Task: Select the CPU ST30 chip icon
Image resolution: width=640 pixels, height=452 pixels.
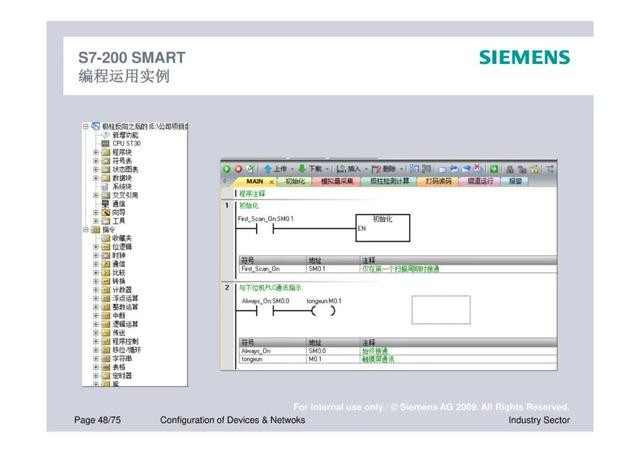Action: tap(105, 143)
